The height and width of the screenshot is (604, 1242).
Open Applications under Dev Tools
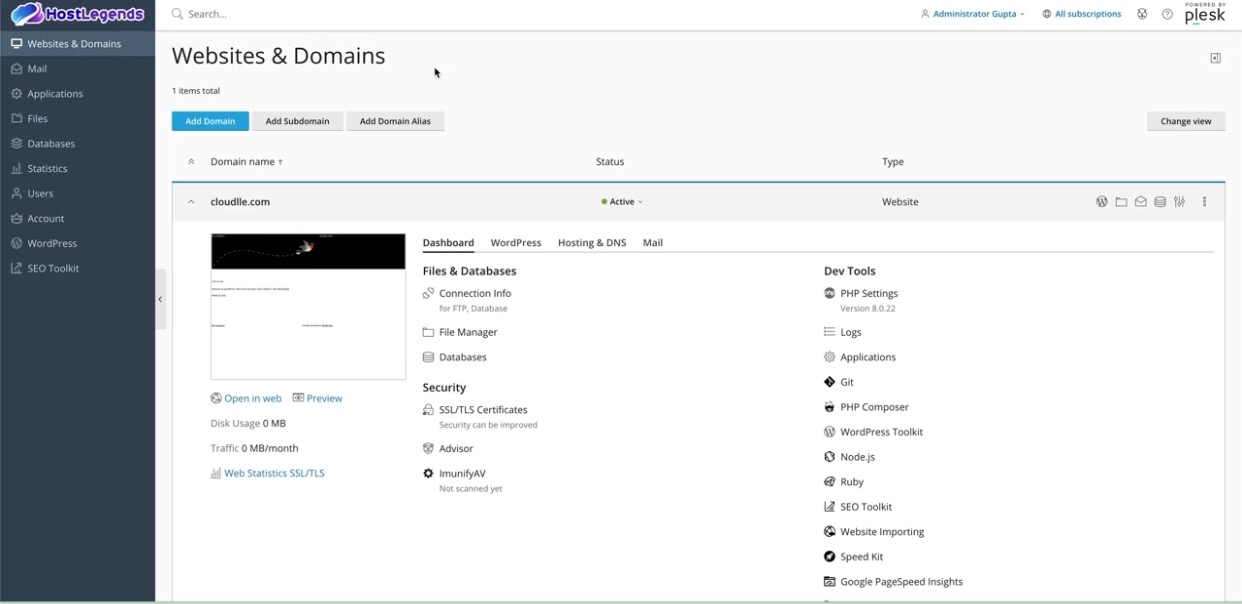pyautogui.click(x=868, y=357)
